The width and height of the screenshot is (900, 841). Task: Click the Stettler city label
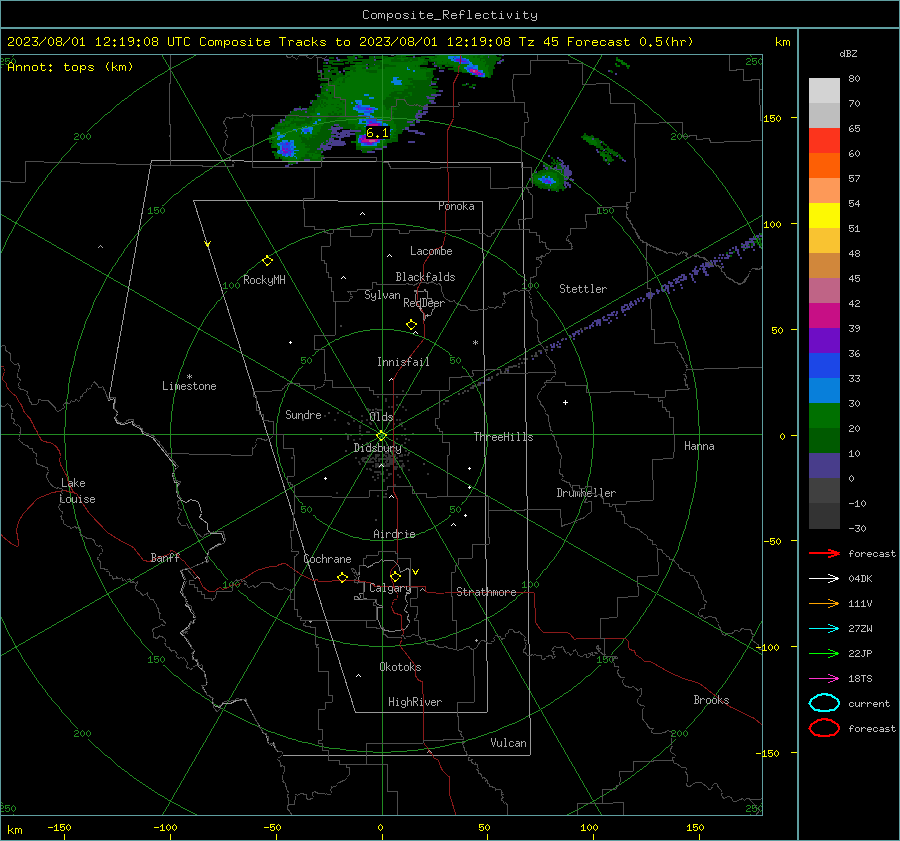click(x=583, y=289)
